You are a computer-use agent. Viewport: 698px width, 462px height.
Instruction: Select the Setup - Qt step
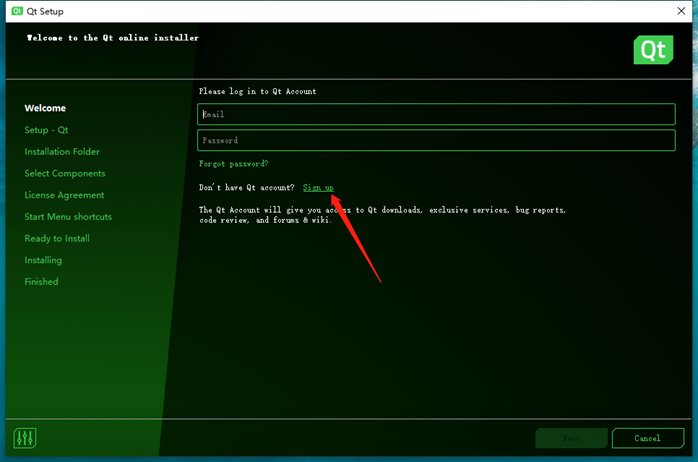(46, 130)
